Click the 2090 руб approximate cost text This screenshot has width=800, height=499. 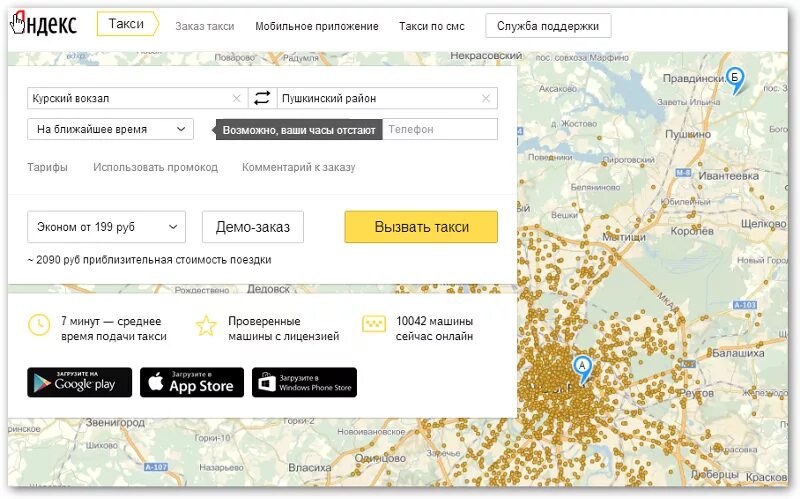point(149,260)
